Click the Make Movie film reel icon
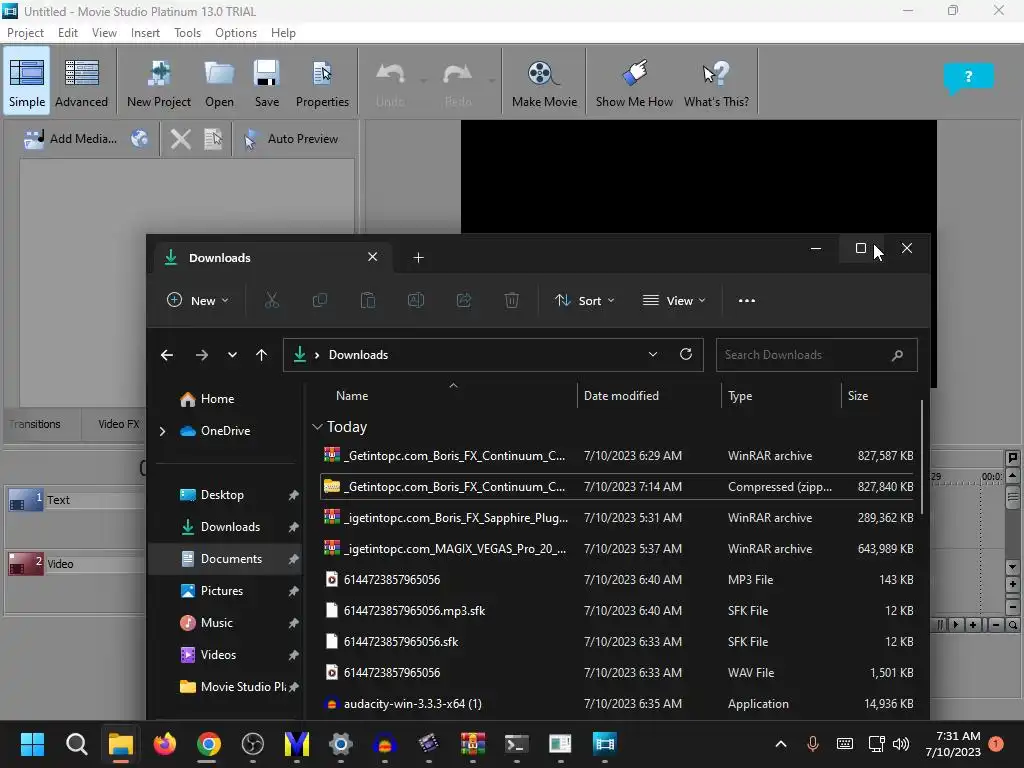The width and height of the screenshot is (1024, 768). tap(544, 82)
